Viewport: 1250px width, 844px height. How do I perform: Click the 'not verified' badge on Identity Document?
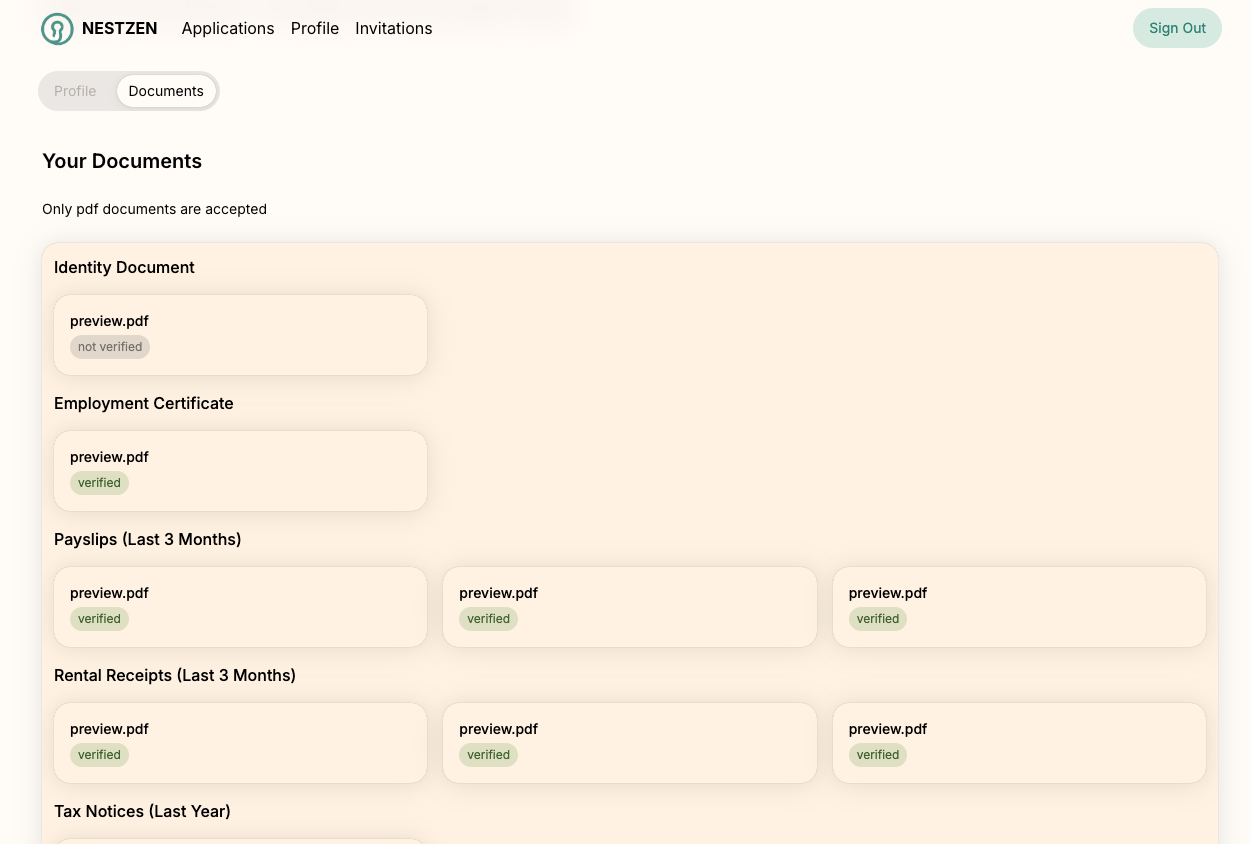(x=110, y=347)
